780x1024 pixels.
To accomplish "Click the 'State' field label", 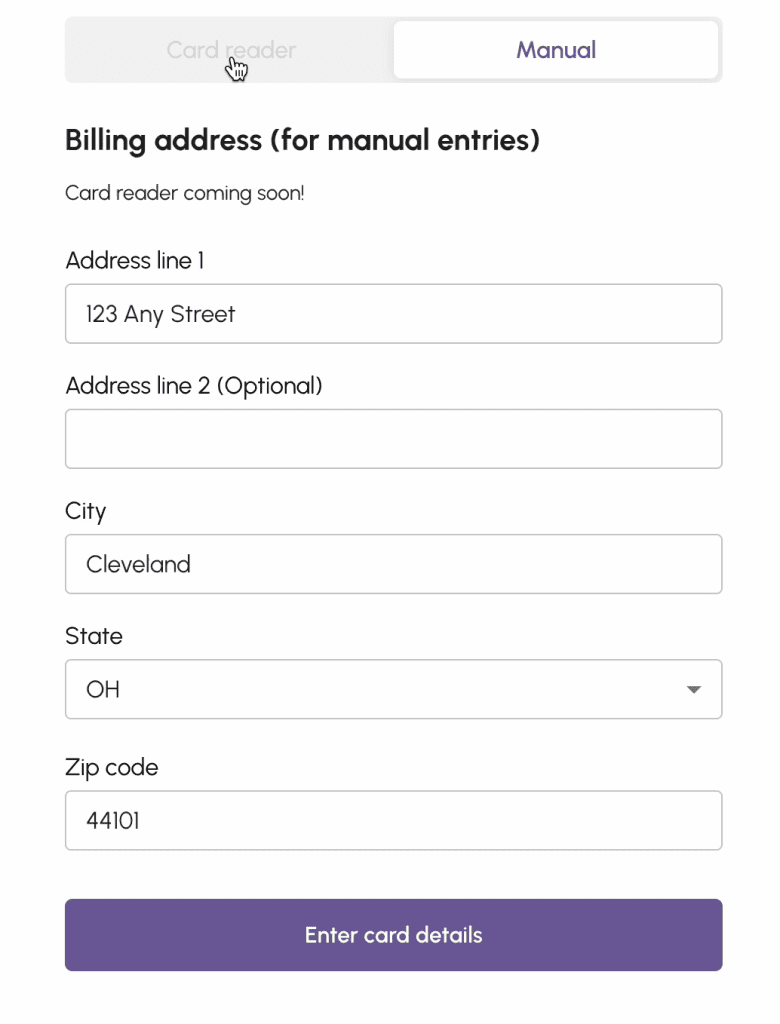I will [x=94, y=636].
